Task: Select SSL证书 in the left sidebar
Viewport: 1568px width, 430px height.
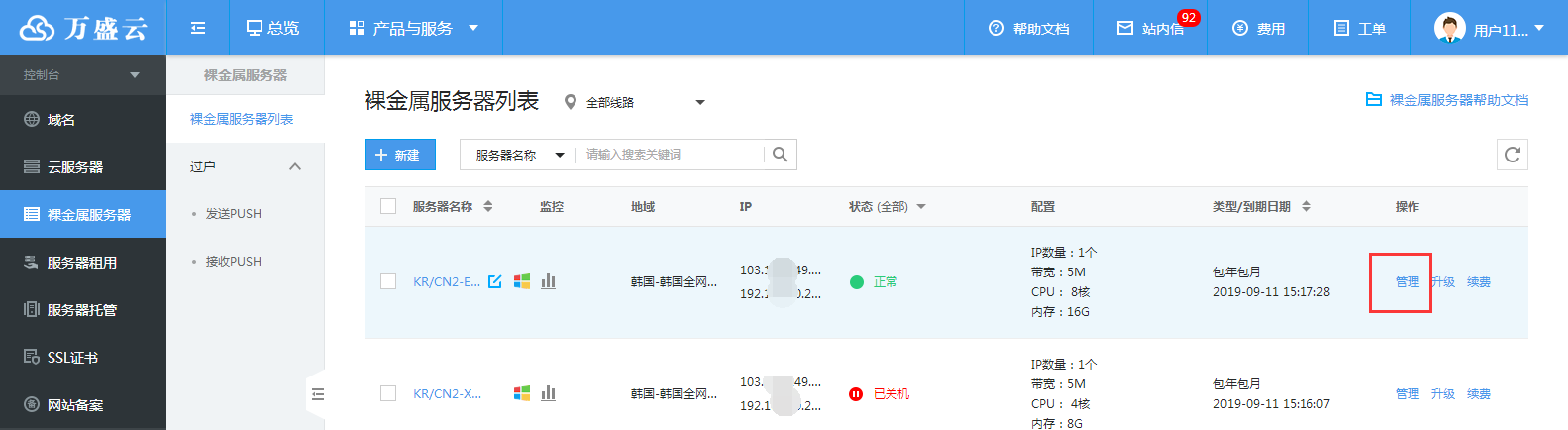Action: 83,357
